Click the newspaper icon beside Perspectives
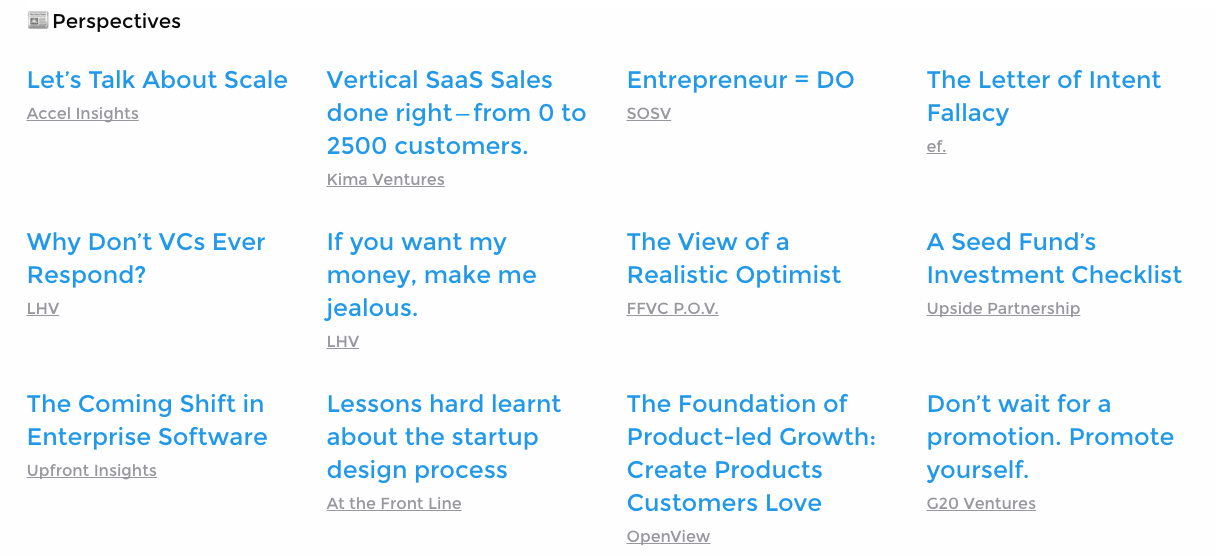Viewport: 1216px width, 556px height. 38,20
